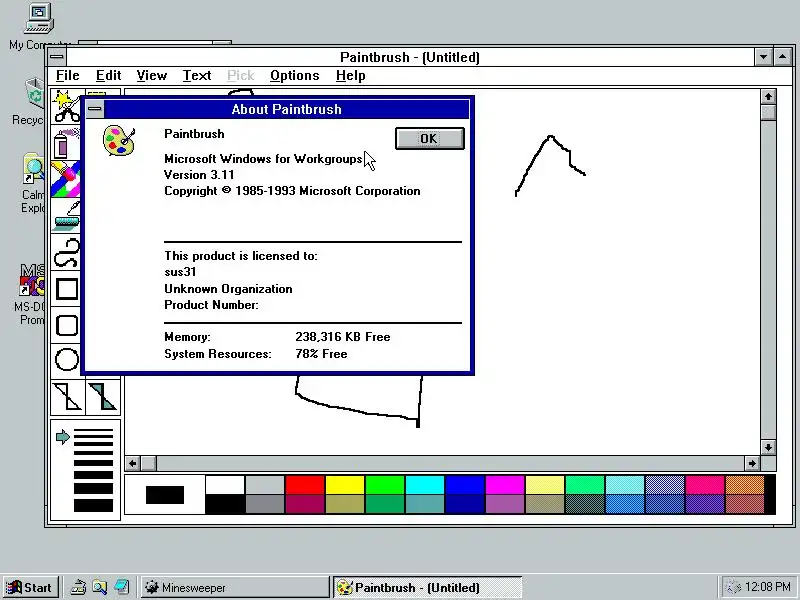This screenshot has height=600, width=800.
Task: Click the canvas horizontal scrollbar left arrow
Action: click(133, 463)
